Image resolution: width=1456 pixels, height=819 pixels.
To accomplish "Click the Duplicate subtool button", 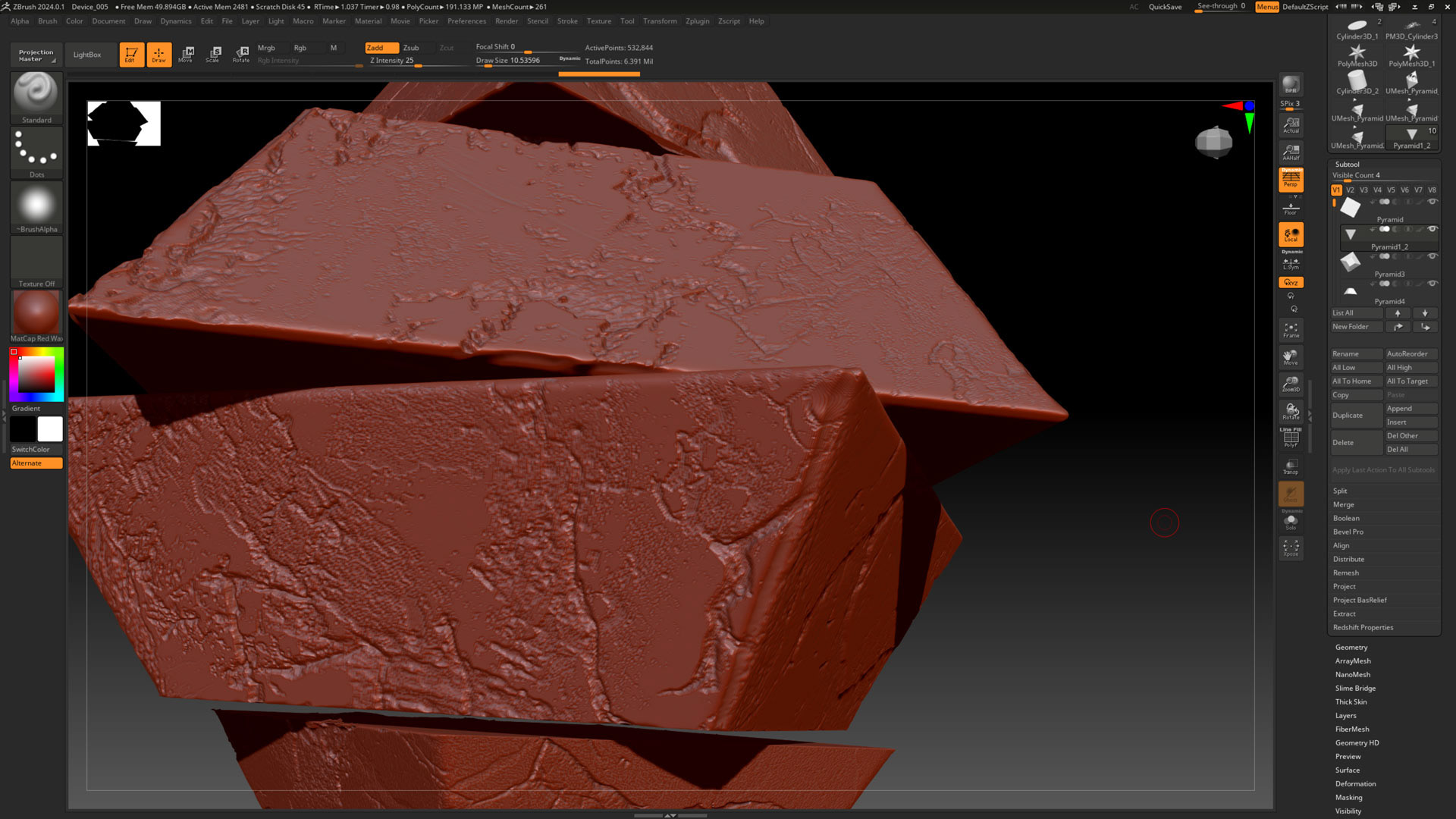I will point(1356,416).
